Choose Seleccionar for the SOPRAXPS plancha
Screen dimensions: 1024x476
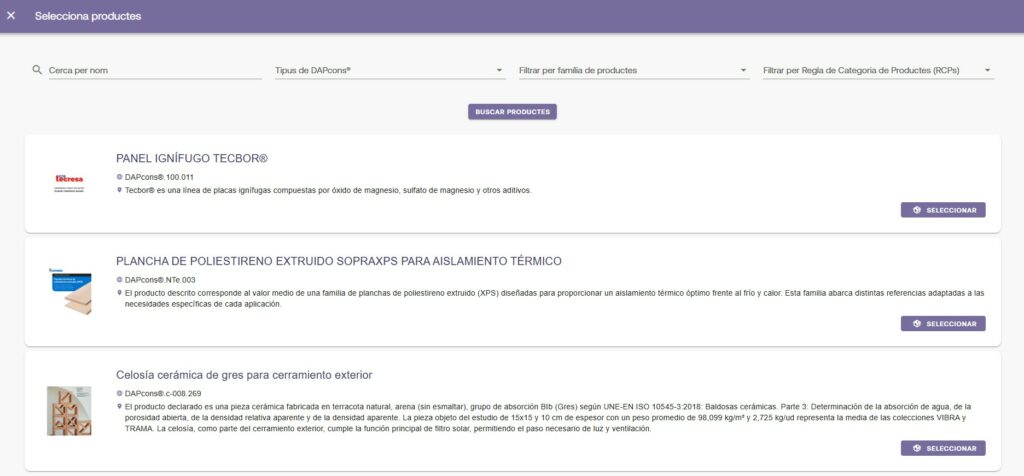(x=943, y=324)
